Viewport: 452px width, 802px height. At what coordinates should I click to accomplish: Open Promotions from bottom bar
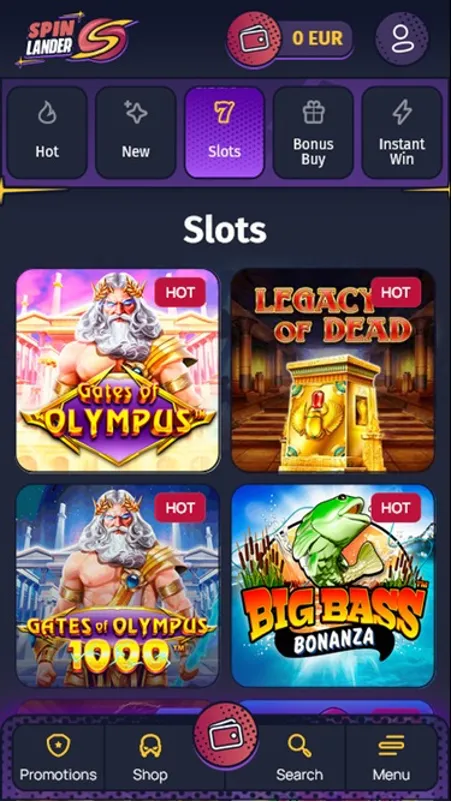pos(58,759)
